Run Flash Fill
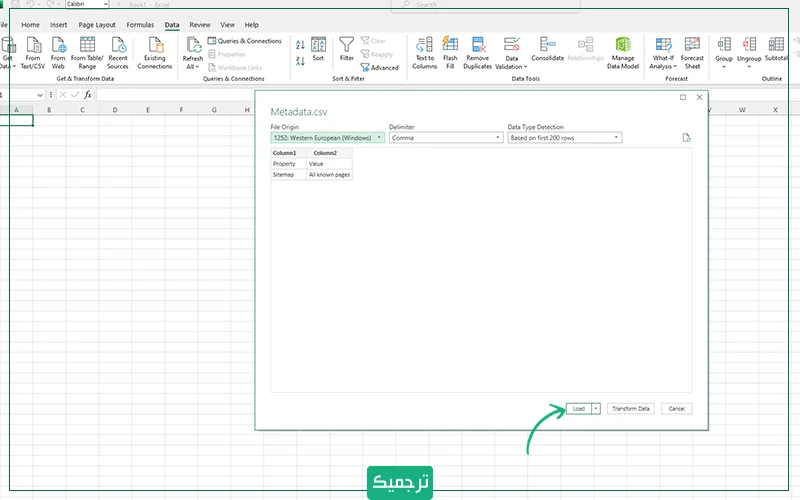 coord(450,53)
